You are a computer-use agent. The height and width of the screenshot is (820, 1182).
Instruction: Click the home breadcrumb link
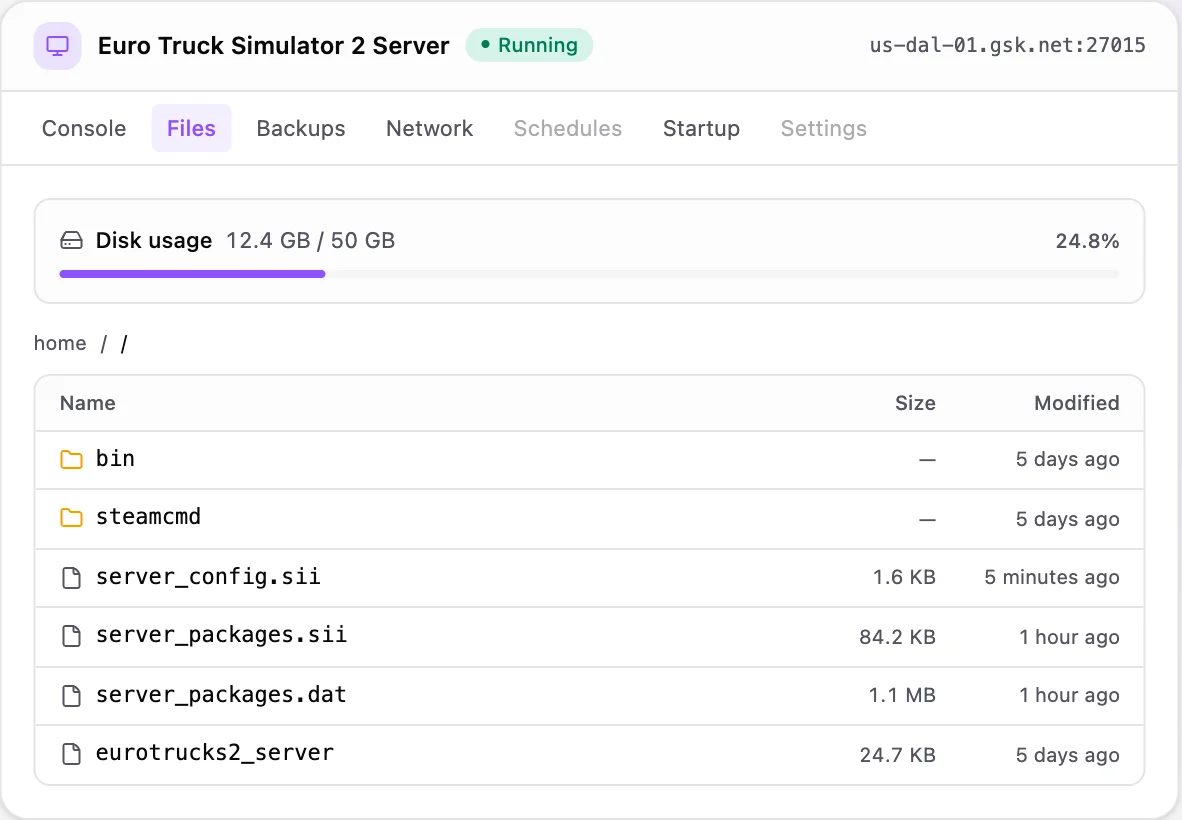60,343
